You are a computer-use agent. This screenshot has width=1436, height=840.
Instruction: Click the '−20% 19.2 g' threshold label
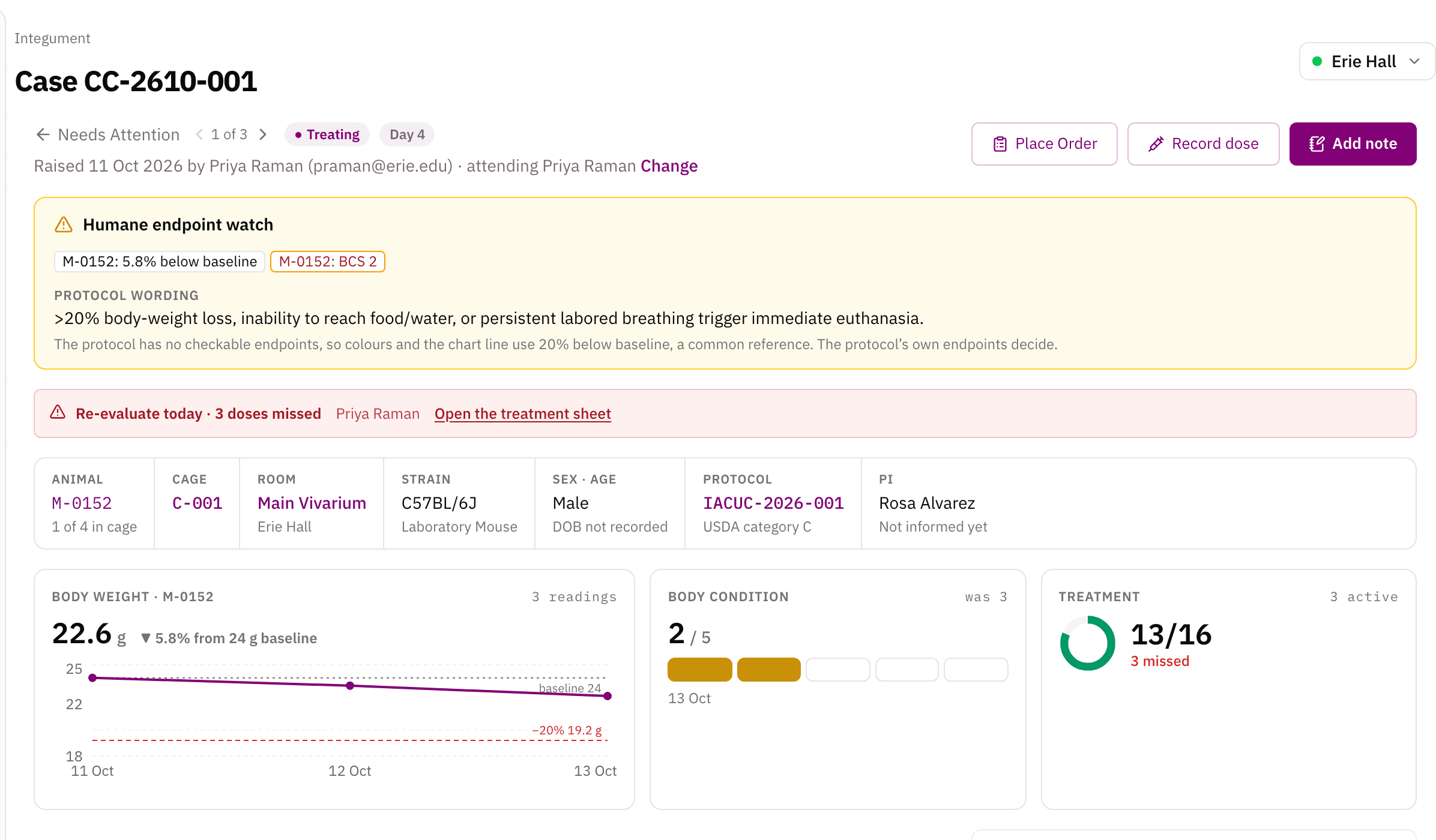[567, 730]
